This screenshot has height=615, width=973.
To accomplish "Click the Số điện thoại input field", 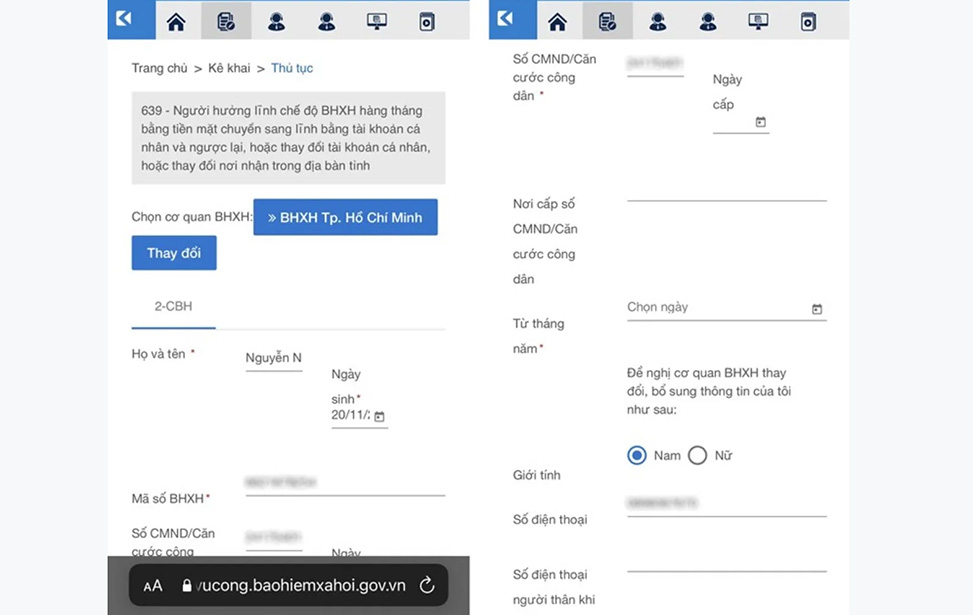I will [x=726, y=504].
